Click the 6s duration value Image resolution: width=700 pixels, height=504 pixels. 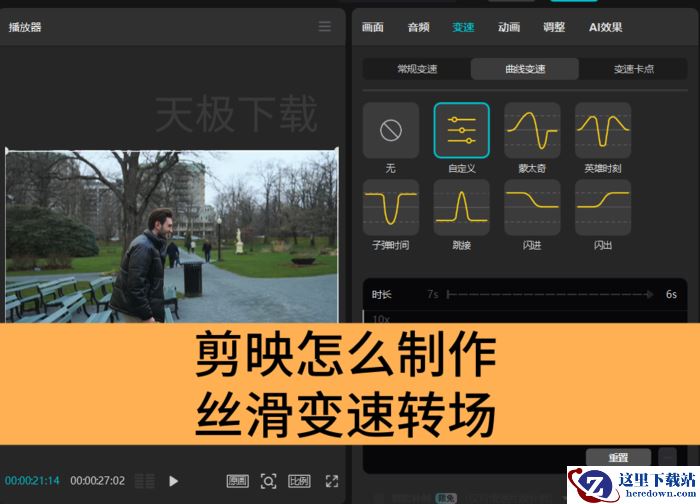pos(671,294)
